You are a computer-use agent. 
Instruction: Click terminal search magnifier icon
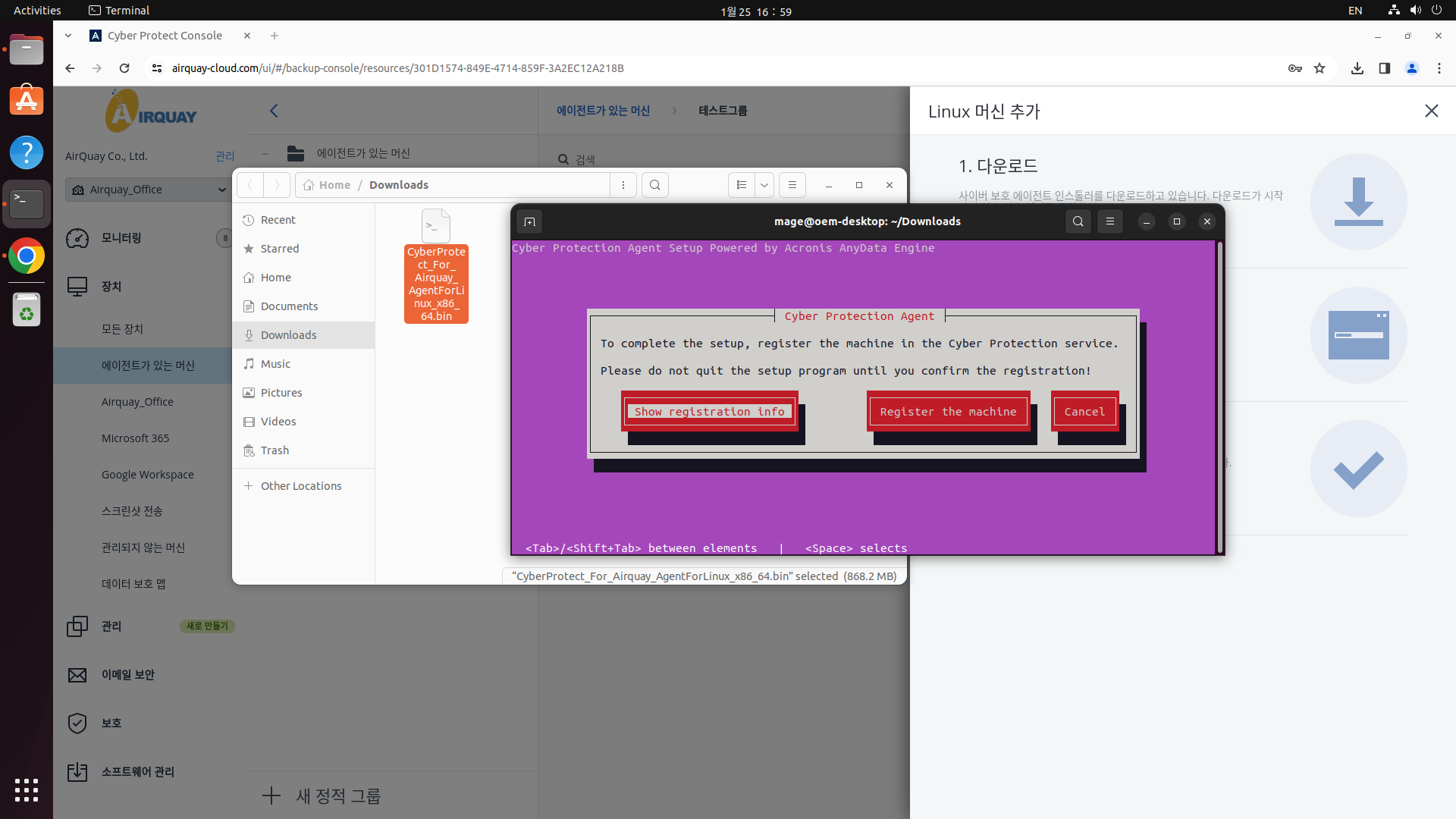point(1078,221)
